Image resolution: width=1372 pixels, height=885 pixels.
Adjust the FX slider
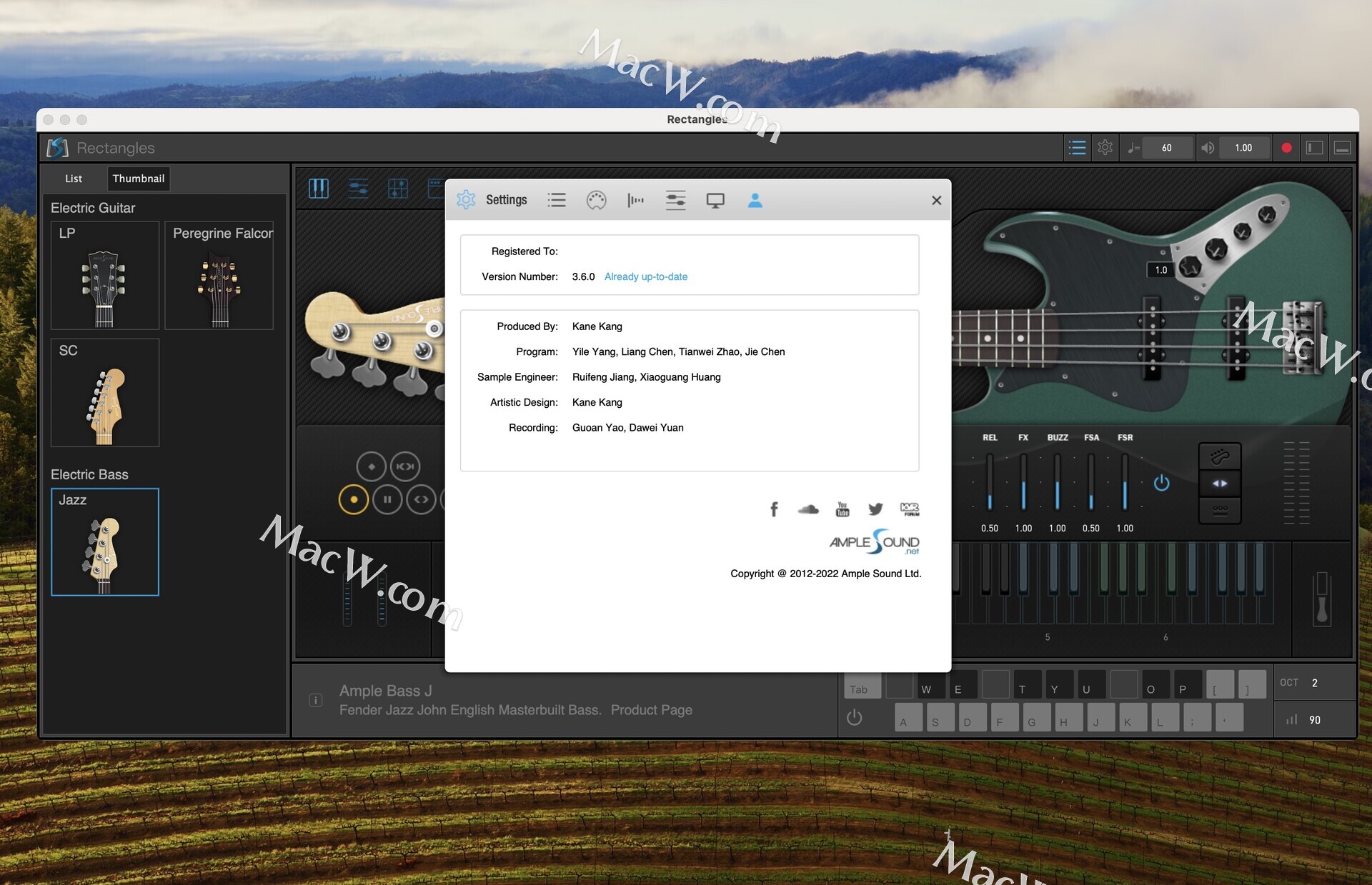click(1023, 482)
